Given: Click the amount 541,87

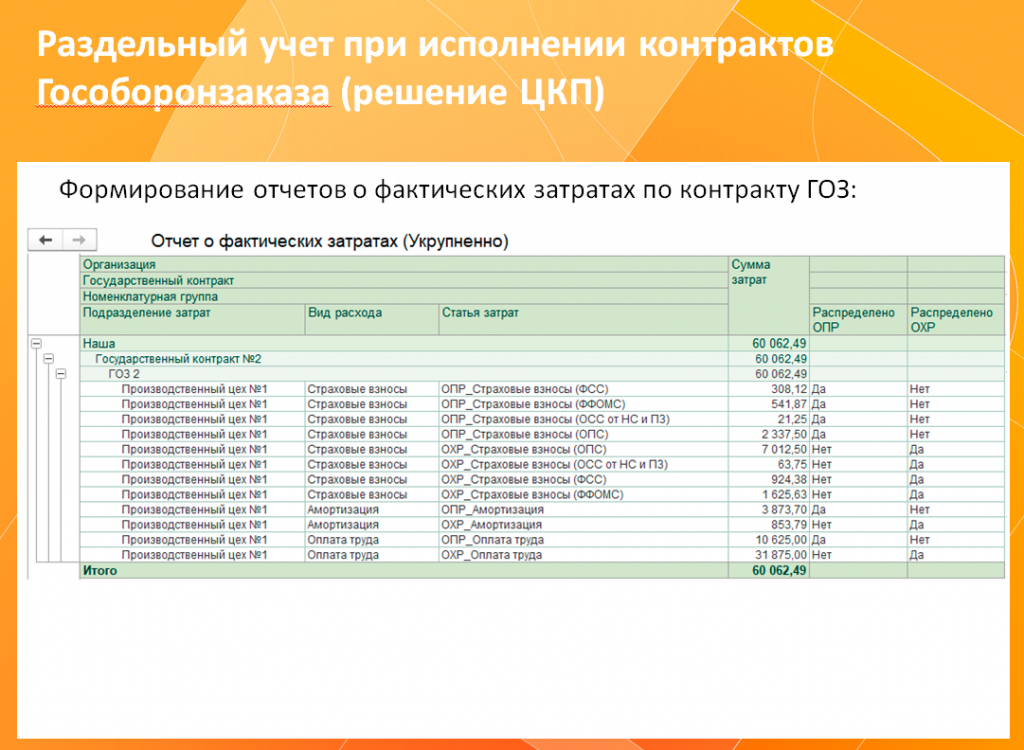Looking at the screenshot, I should click(x=789, y=404).
